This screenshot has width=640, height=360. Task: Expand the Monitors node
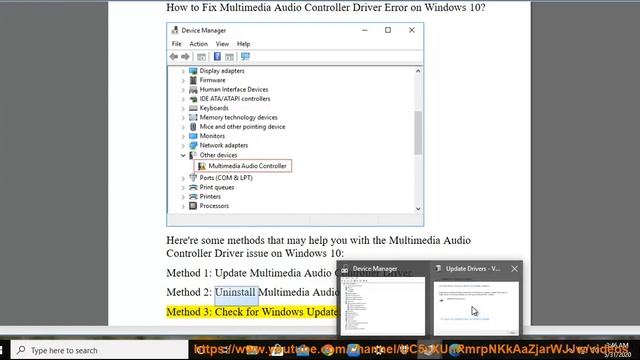coord(183,136)
